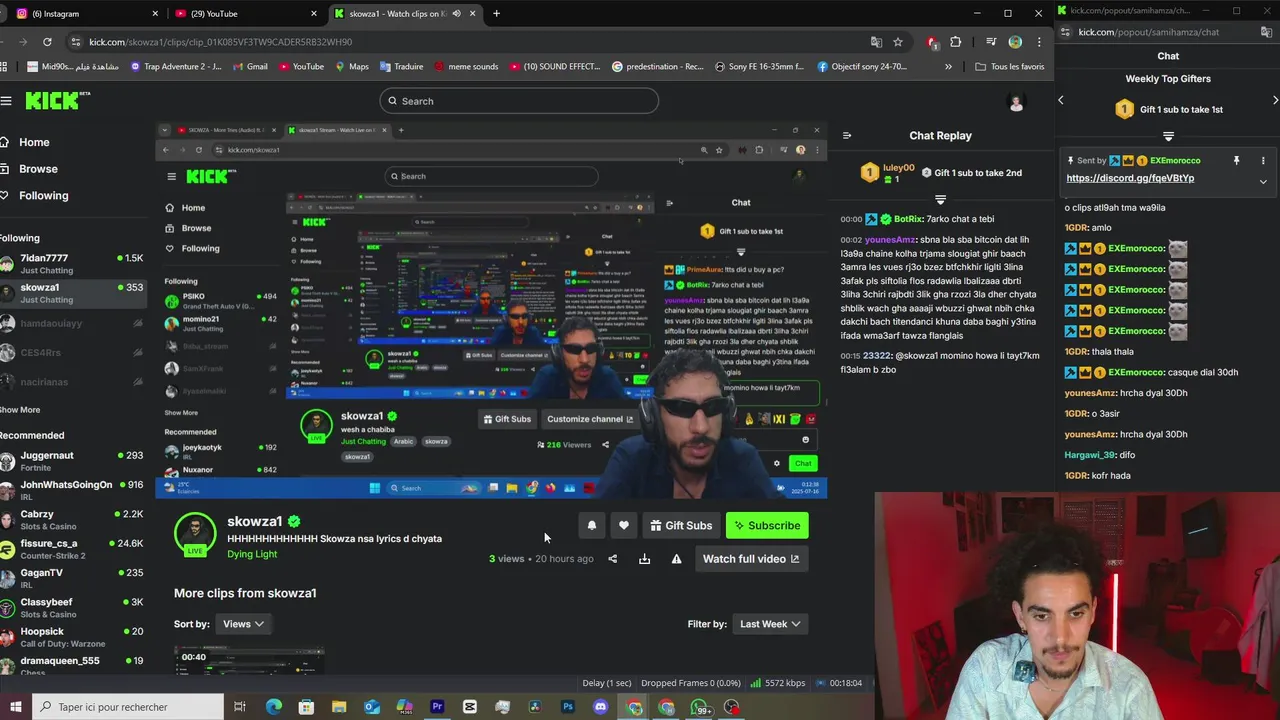Reload the Kick clips page

coord(47,42)
